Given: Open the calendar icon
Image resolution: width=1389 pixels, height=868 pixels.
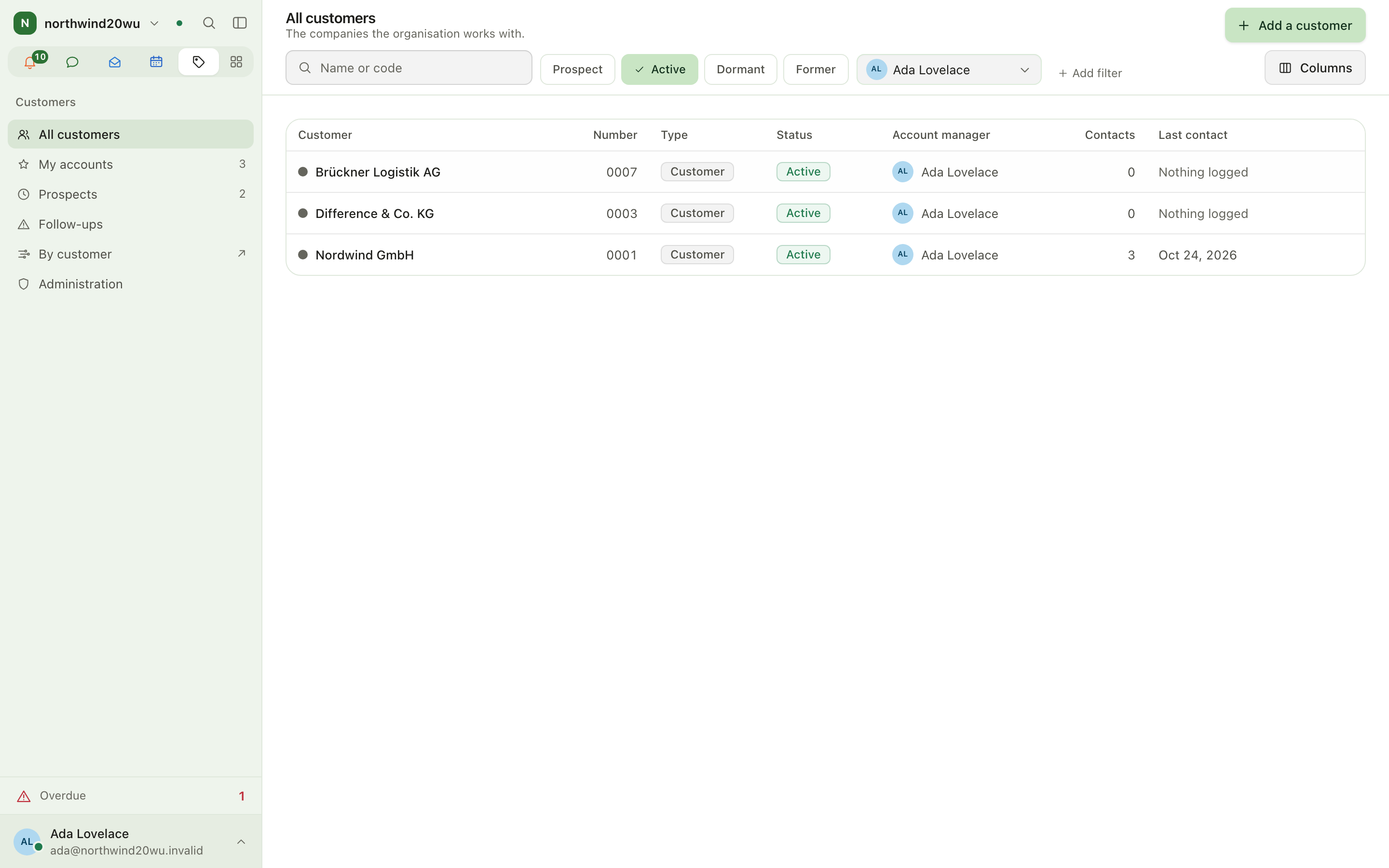Looking at the screenshot, I should [156, 62].
